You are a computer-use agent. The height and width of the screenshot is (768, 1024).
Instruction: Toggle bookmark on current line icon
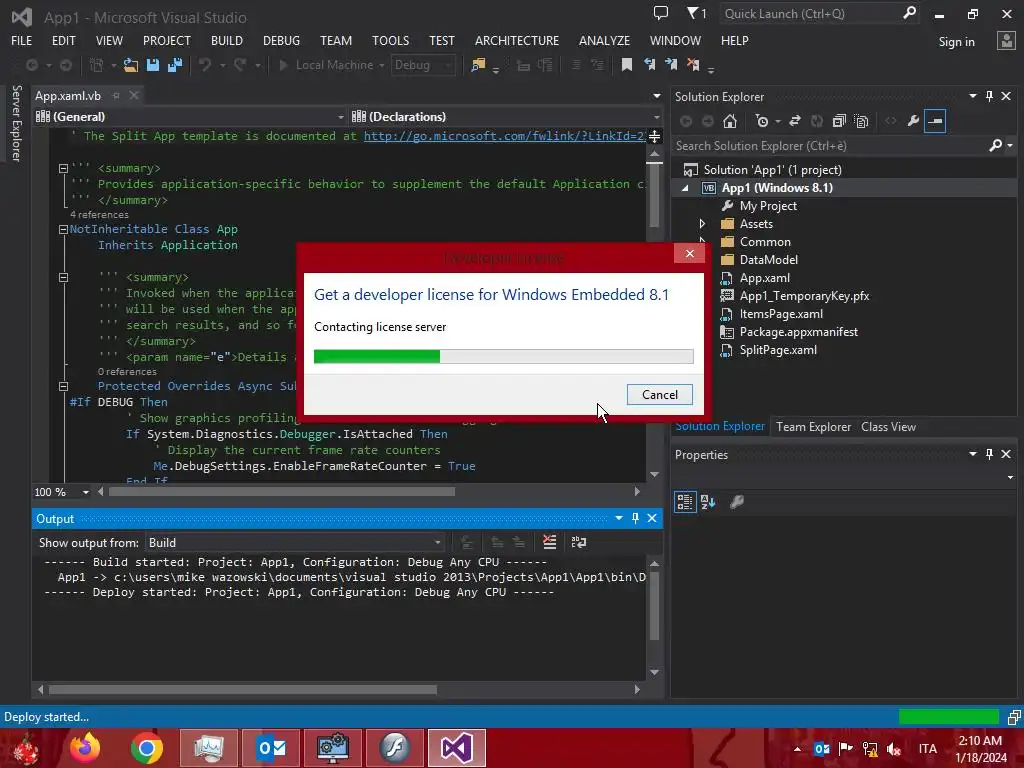coord(627,64)
